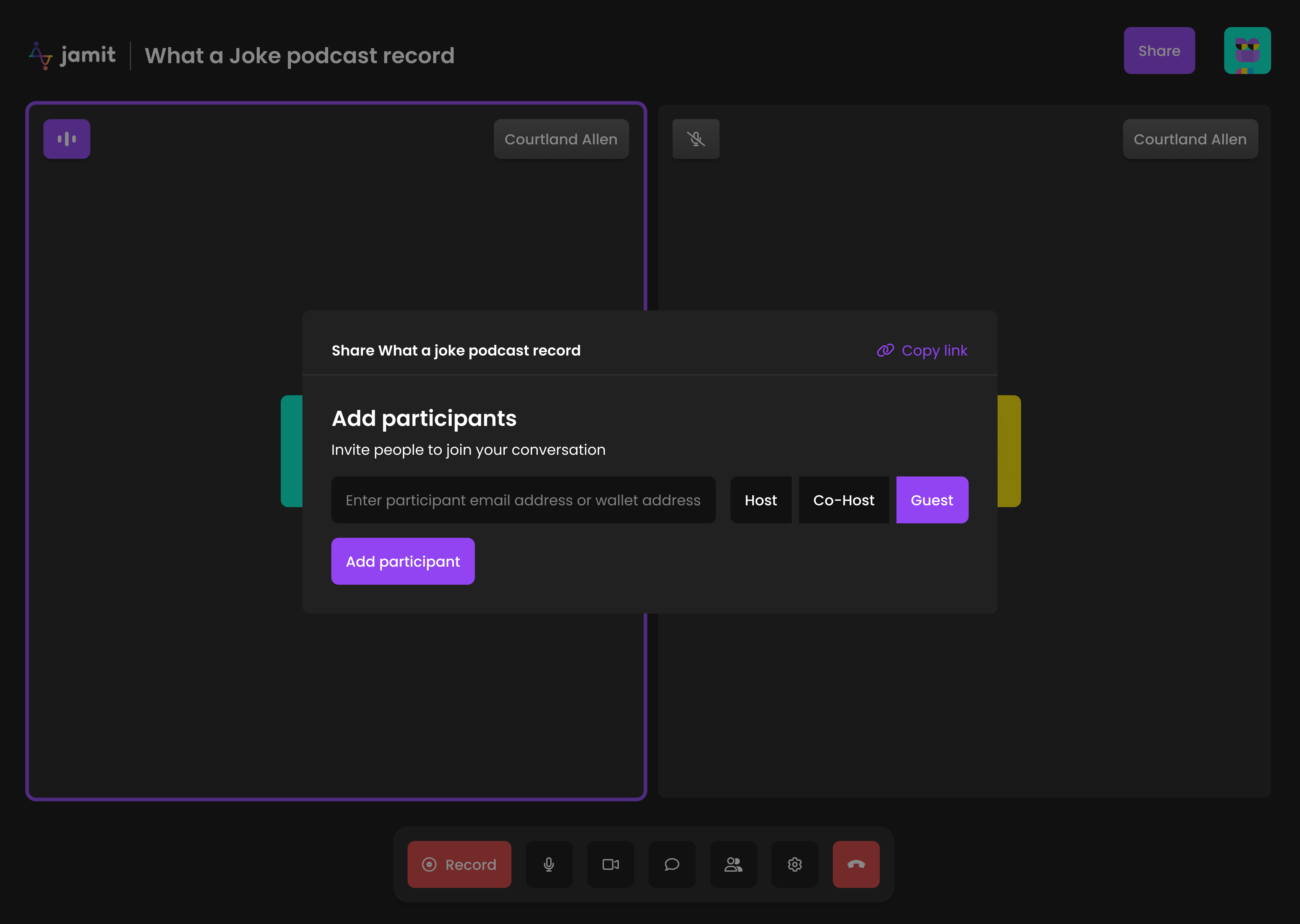Mute the microphone from the bottom toolbar
Viewport: 1300px width, 924px height.
(549, 864)
